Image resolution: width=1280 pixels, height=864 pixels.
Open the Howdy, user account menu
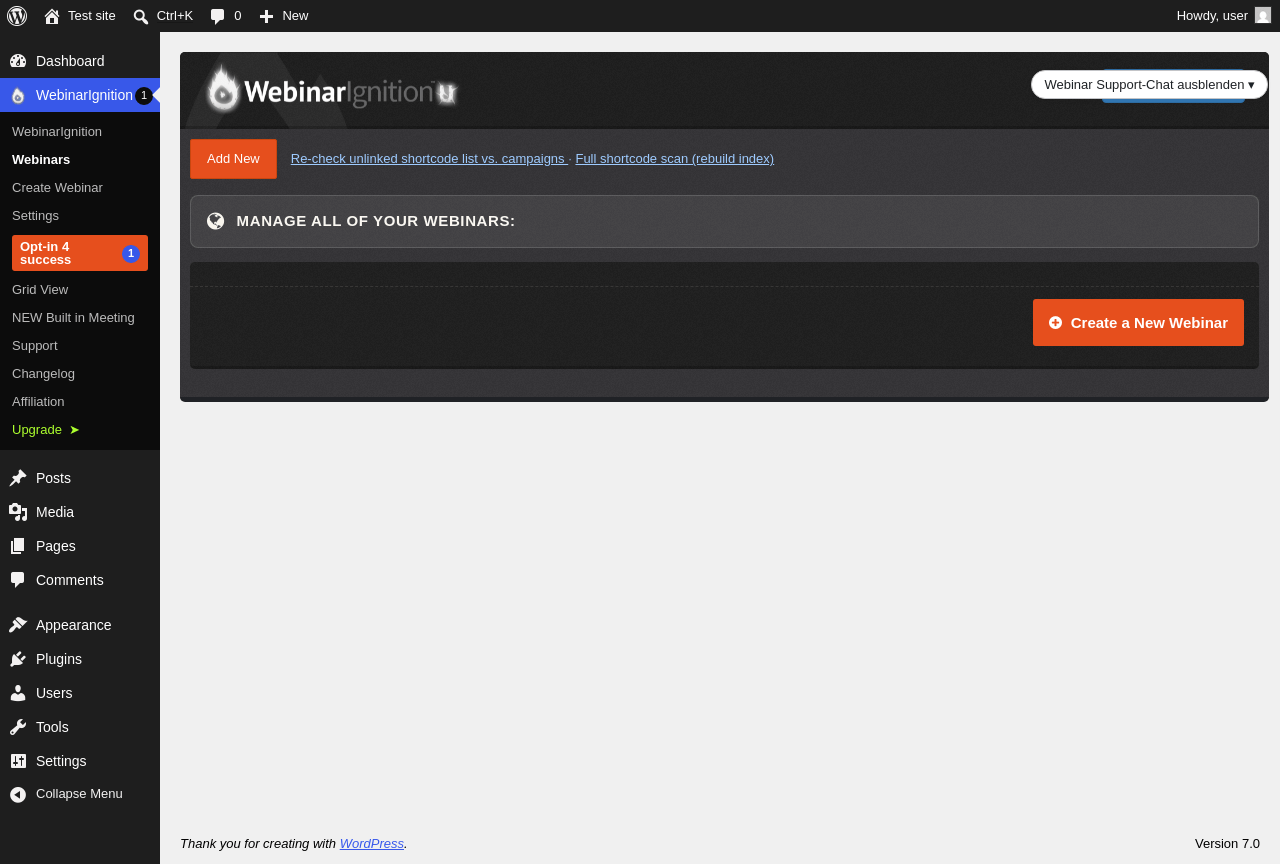[1223, 16]
